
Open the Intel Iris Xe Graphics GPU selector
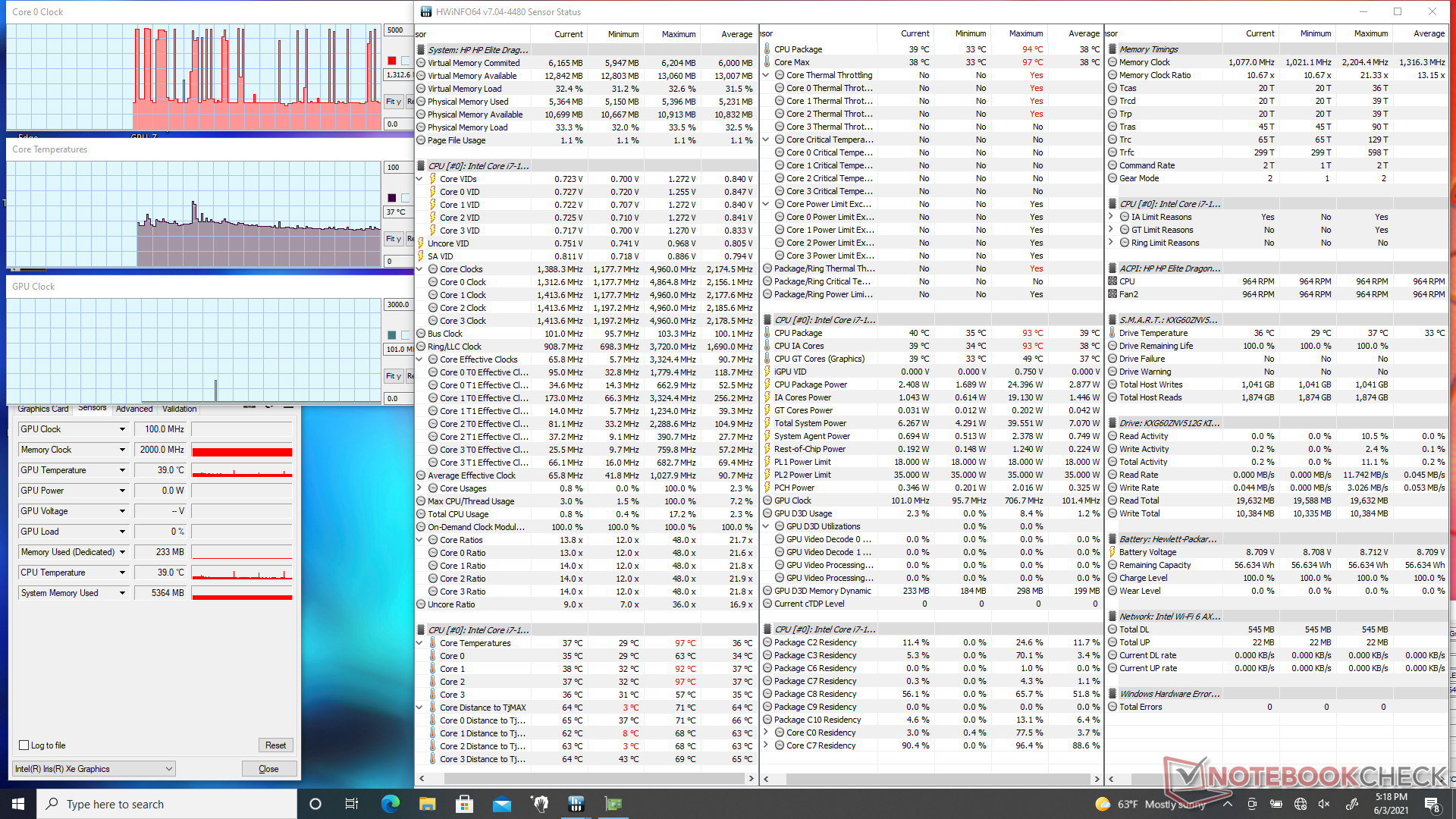pyautogui.click(x=94, y=769)
